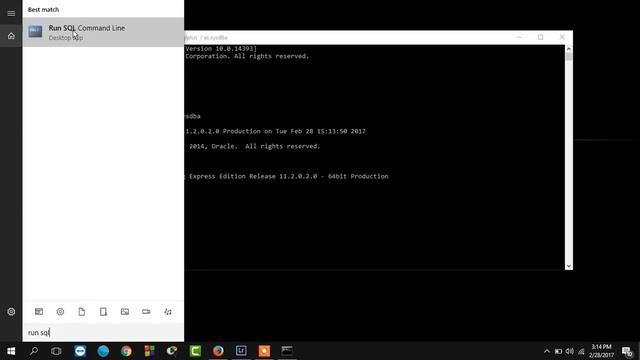The image size is (640, 360).
Task: Maximize the sqlplus console window
Action: 540,37
